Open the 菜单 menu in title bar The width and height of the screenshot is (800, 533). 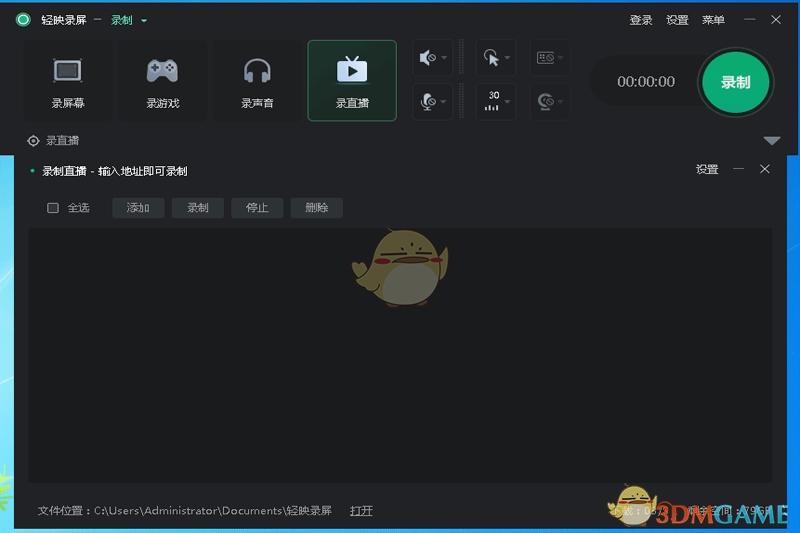(x=713, y=20)
